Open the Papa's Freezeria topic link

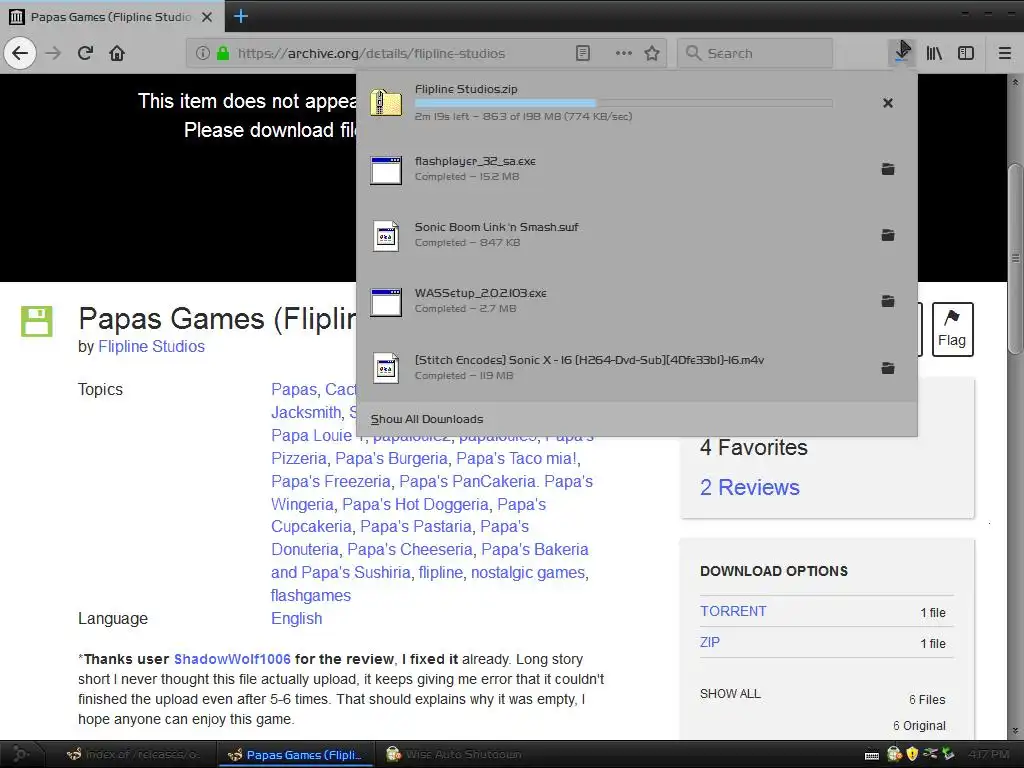pos(331,481)
